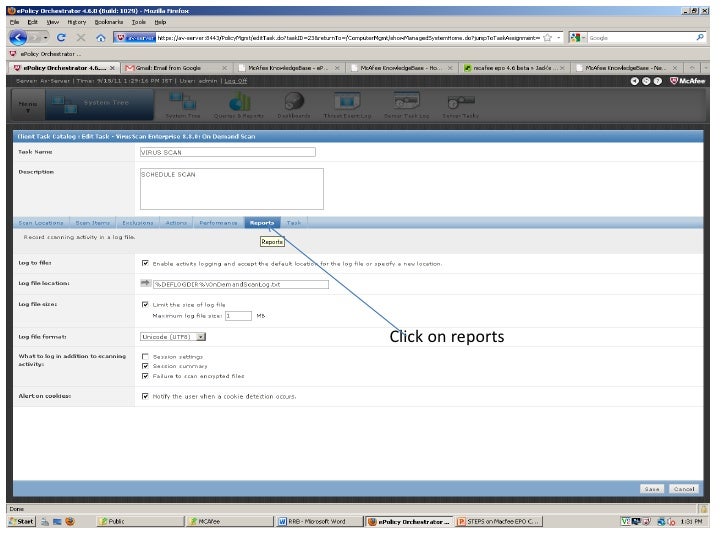Click the Log Off link
This screenshot has height=546, width=728.
click(236, 81)
